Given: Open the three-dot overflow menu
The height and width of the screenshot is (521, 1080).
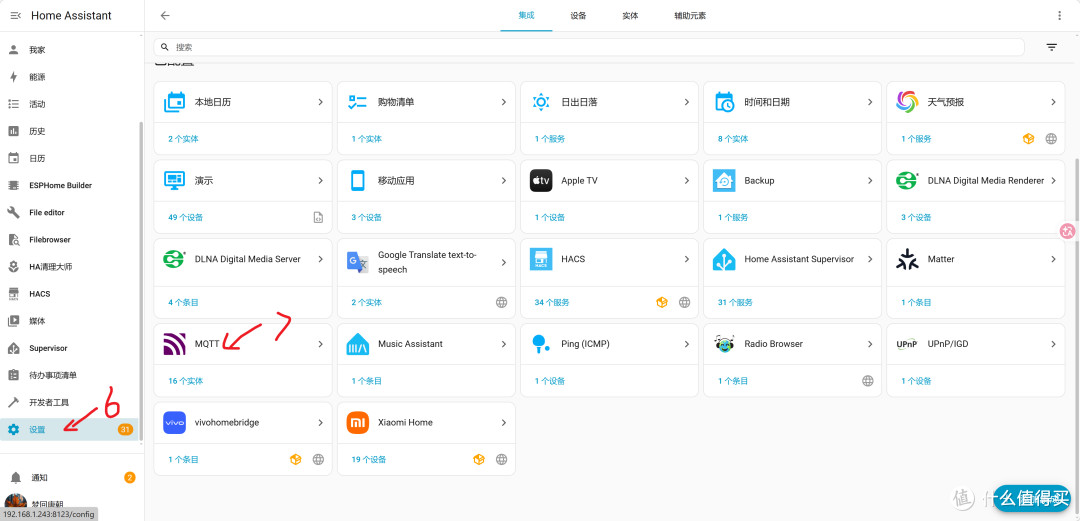Looking at the screenshot, I should (1059, 15).
